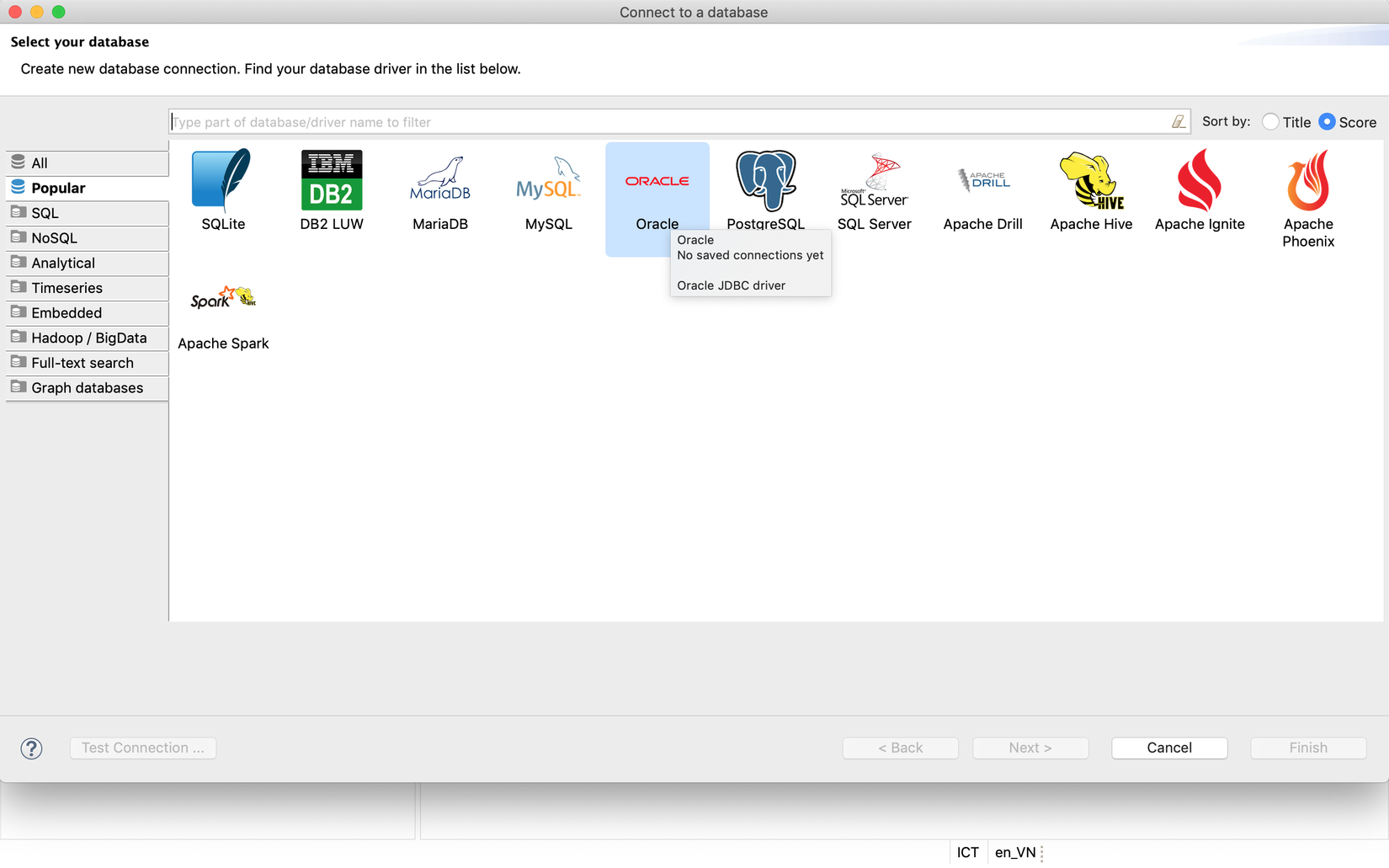The image size is (1389, 868).
Task: Click the Back button
Action: pos(901,748)
